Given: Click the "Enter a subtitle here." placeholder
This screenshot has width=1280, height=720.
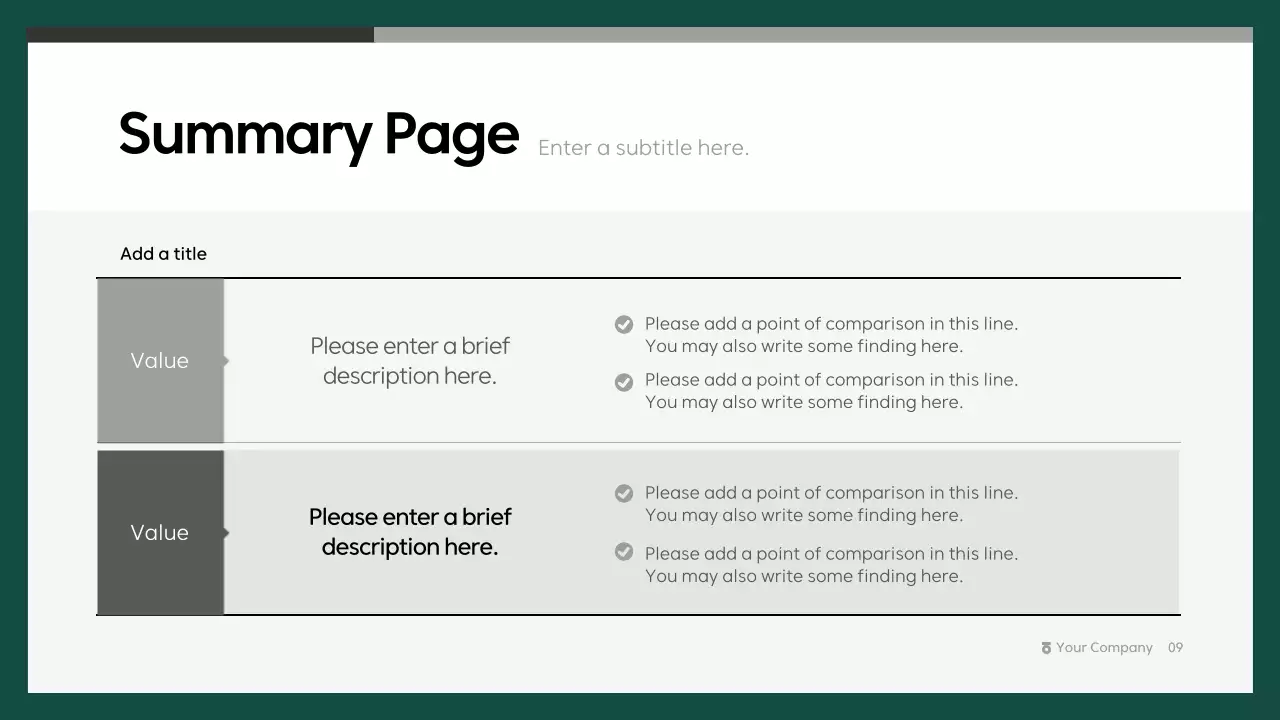Looking at the screenshot, I should [x=643, y=148].
